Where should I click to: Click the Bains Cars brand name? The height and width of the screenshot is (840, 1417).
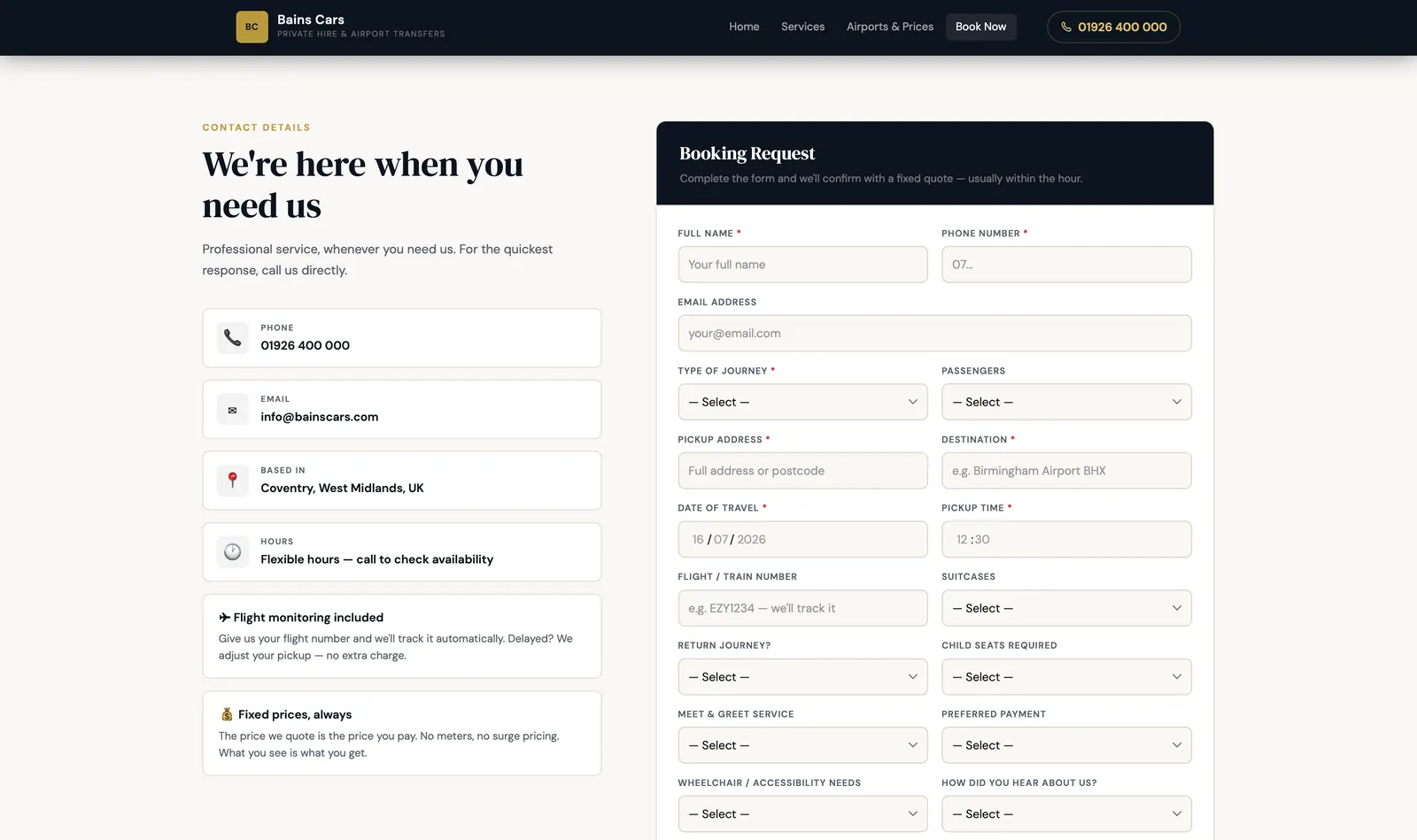point(311,19)
